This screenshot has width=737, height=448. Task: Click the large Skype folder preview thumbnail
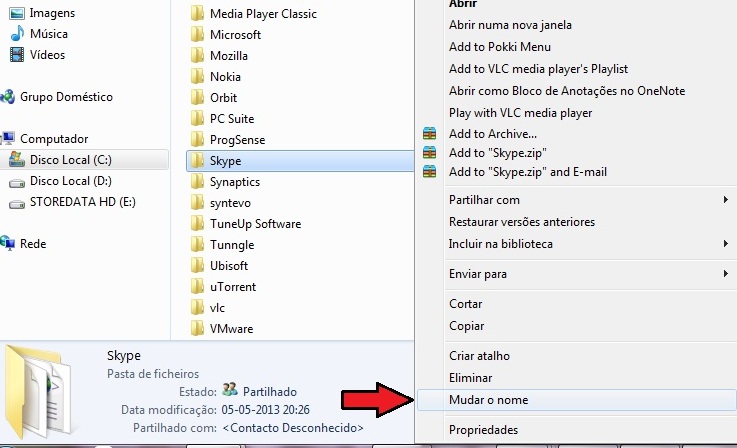[x=39, y=392]
